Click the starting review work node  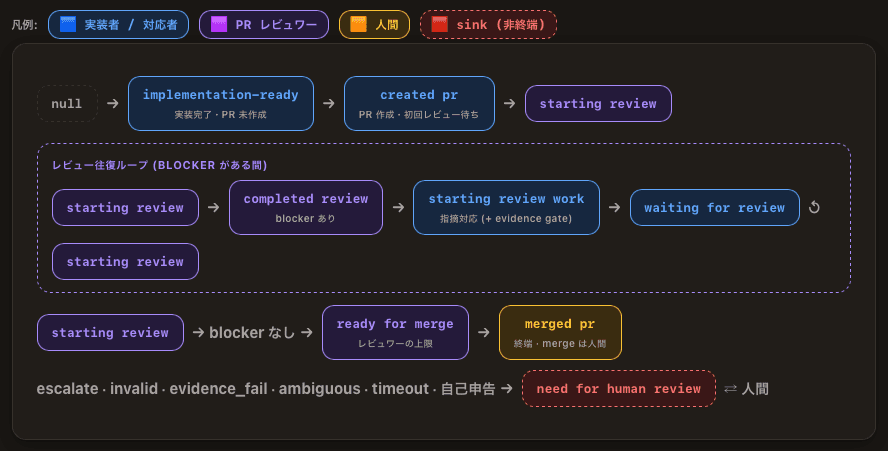coord(506,207)
